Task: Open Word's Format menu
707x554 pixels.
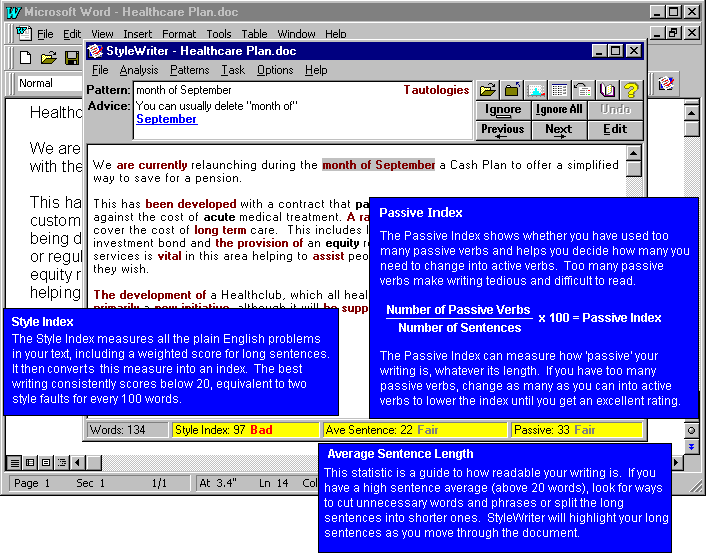Action: (179, 34)
